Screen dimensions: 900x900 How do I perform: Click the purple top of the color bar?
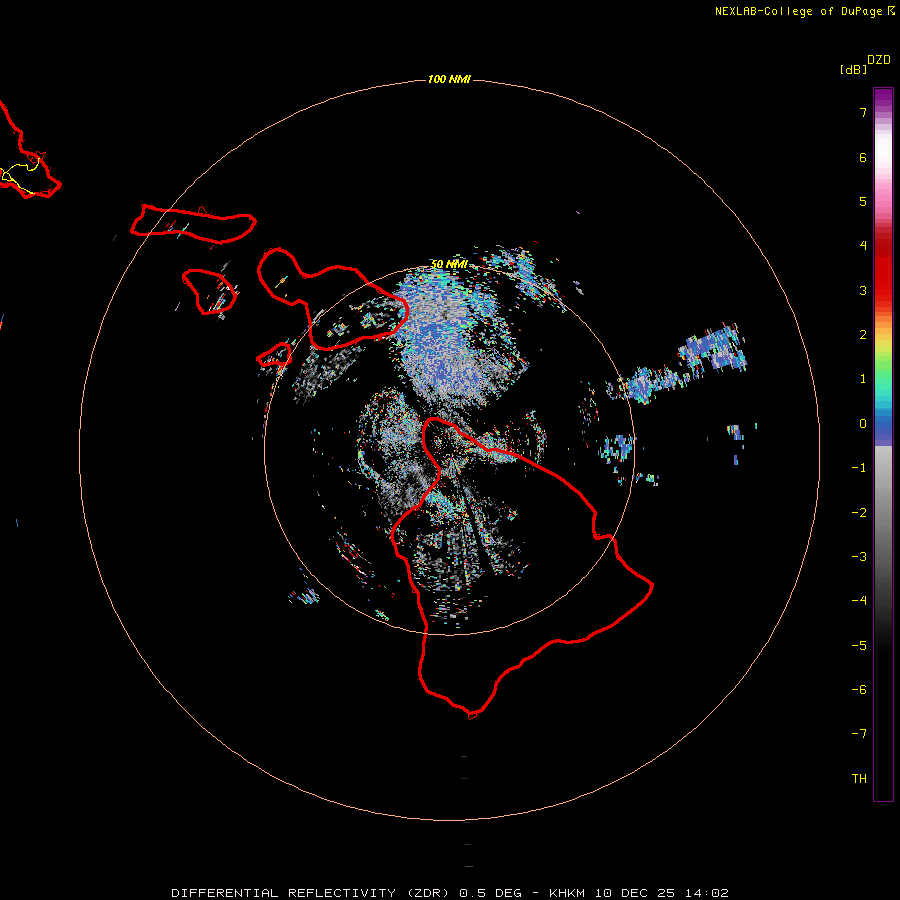[x=883, y=99]
